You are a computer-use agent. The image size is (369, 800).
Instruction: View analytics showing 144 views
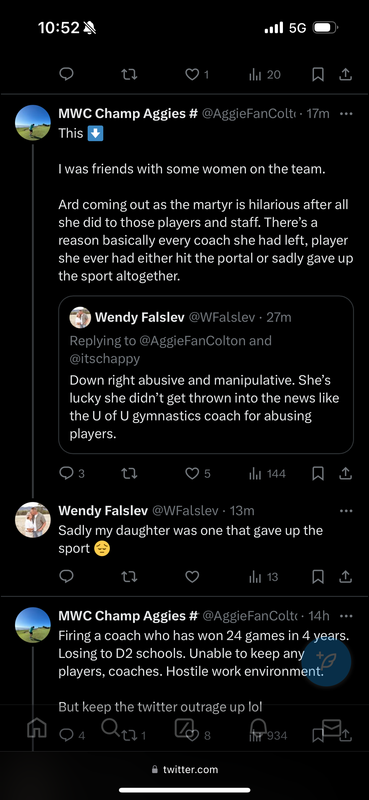267,473
